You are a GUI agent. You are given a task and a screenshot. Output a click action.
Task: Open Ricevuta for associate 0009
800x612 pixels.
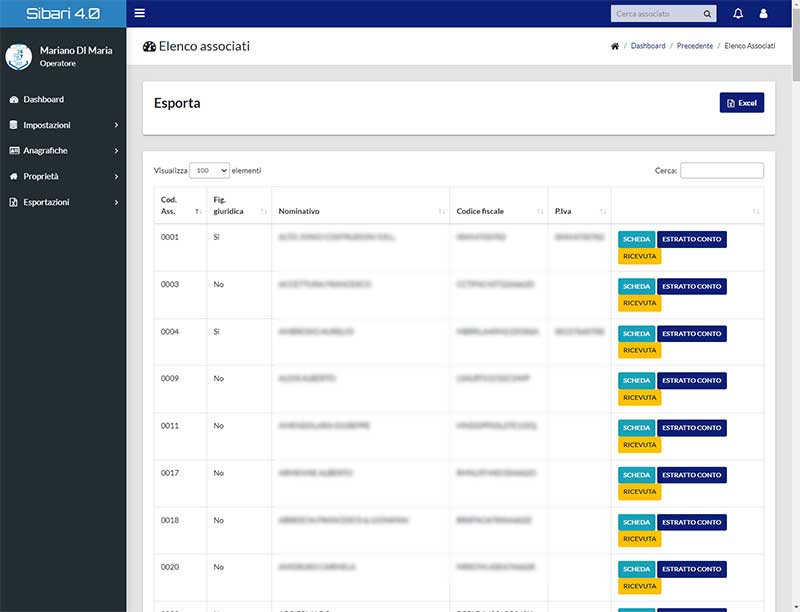tap(640, 397)
